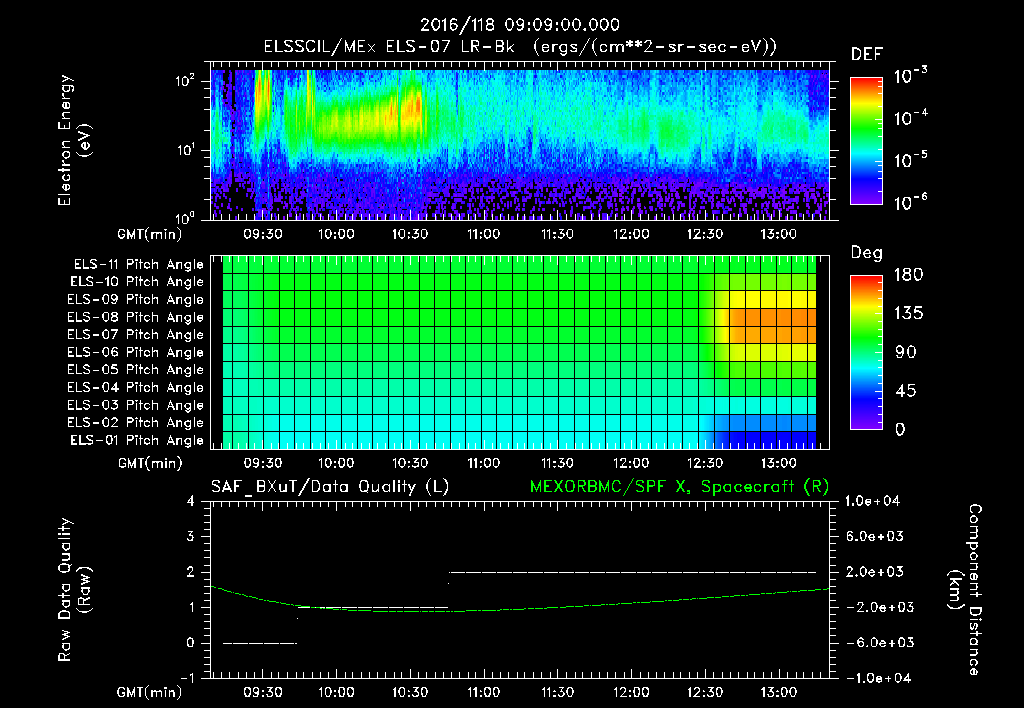Click the ELS-02 Pitch Angle row label

coord(136,423)
